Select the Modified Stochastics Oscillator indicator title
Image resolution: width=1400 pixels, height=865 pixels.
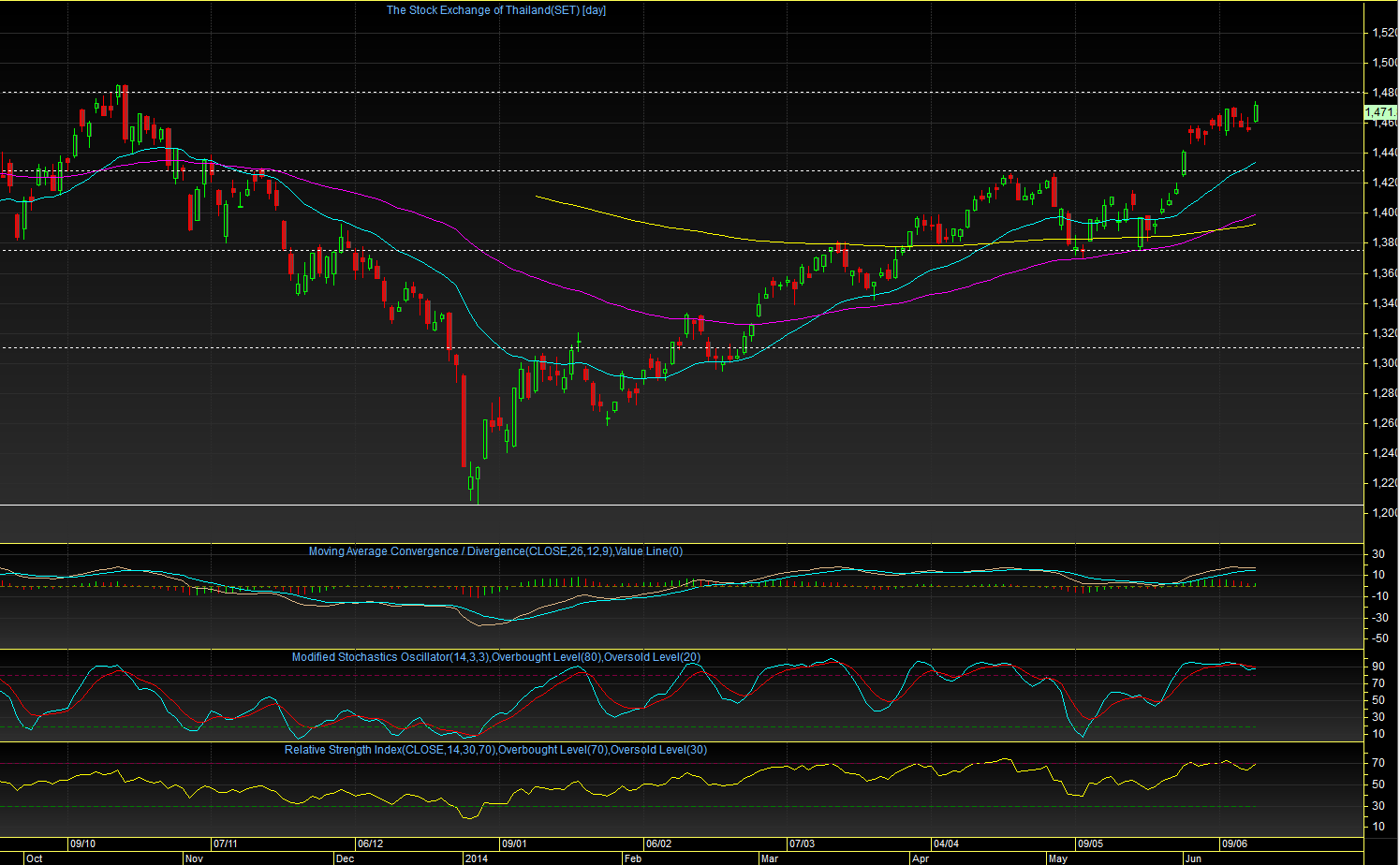(496, 657)
